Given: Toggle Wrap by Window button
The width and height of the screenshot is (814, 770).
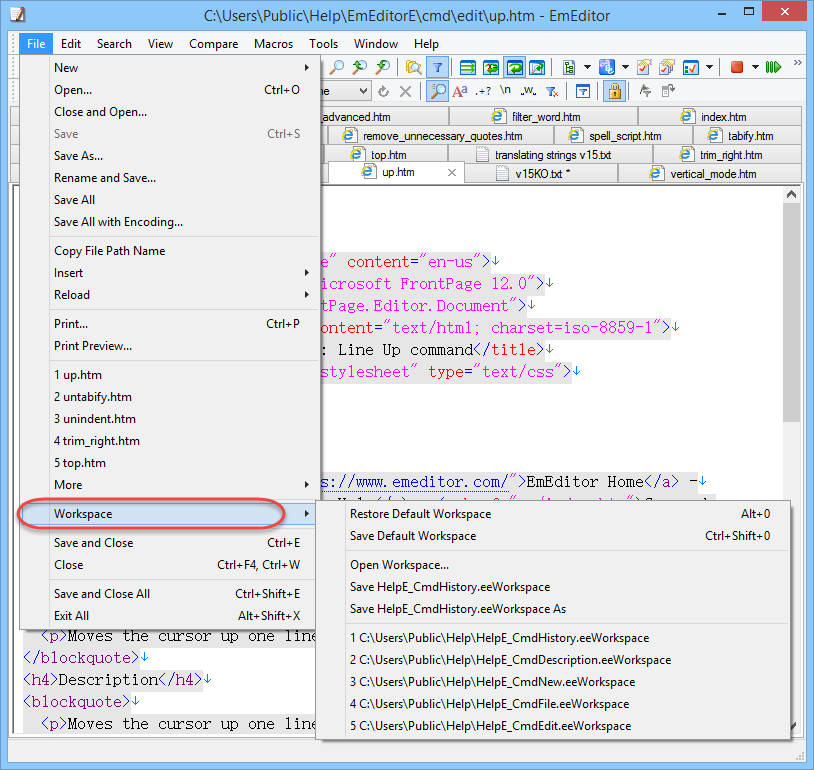Looking at the screenshot, I should [514, 67].
